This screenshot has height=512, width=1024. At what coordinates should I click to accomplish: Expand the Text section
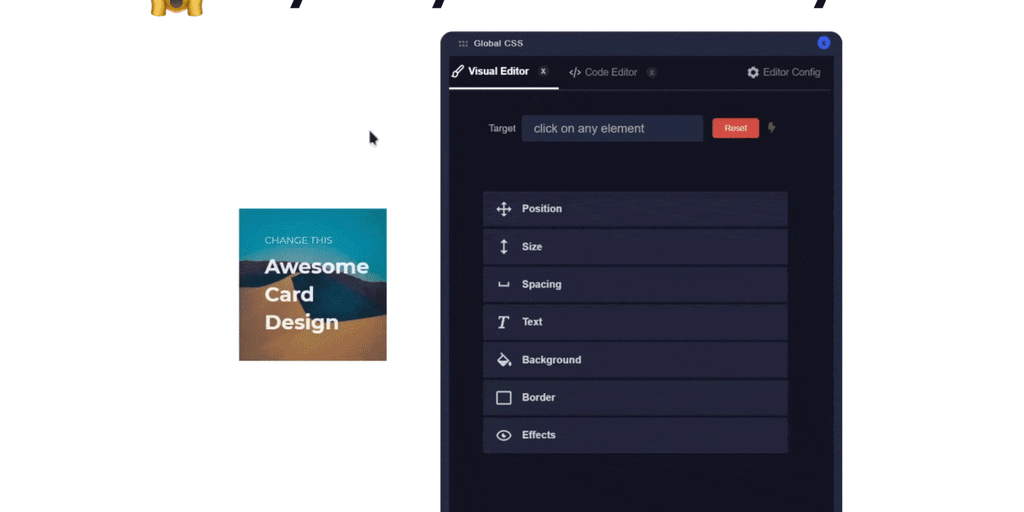pyautogui.click(x=635, y=322)
